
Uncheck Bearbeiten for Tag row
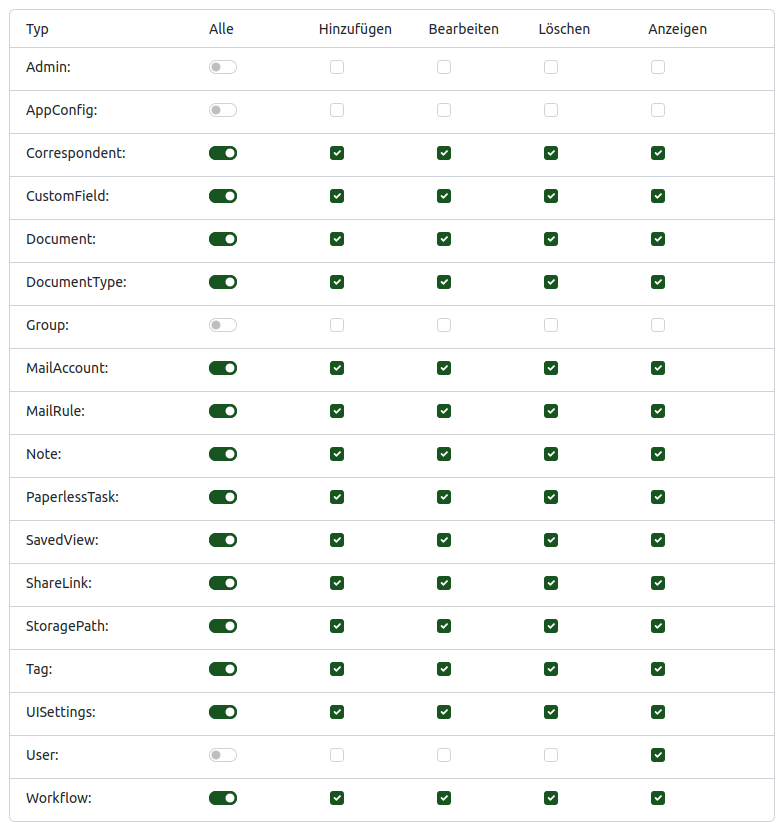(444, 669)
